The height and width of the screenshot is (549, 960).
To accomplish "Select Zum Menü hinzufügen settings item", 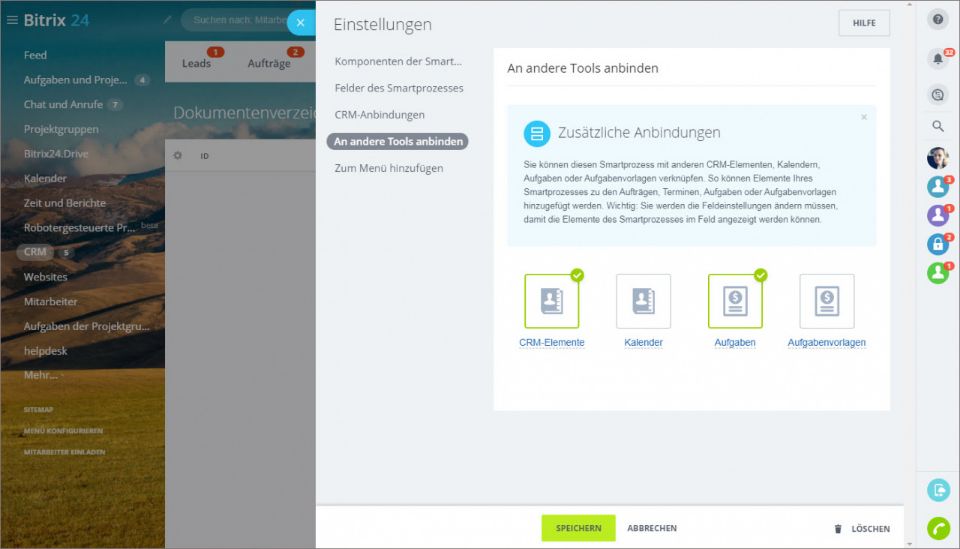I will tap(388, 168).
